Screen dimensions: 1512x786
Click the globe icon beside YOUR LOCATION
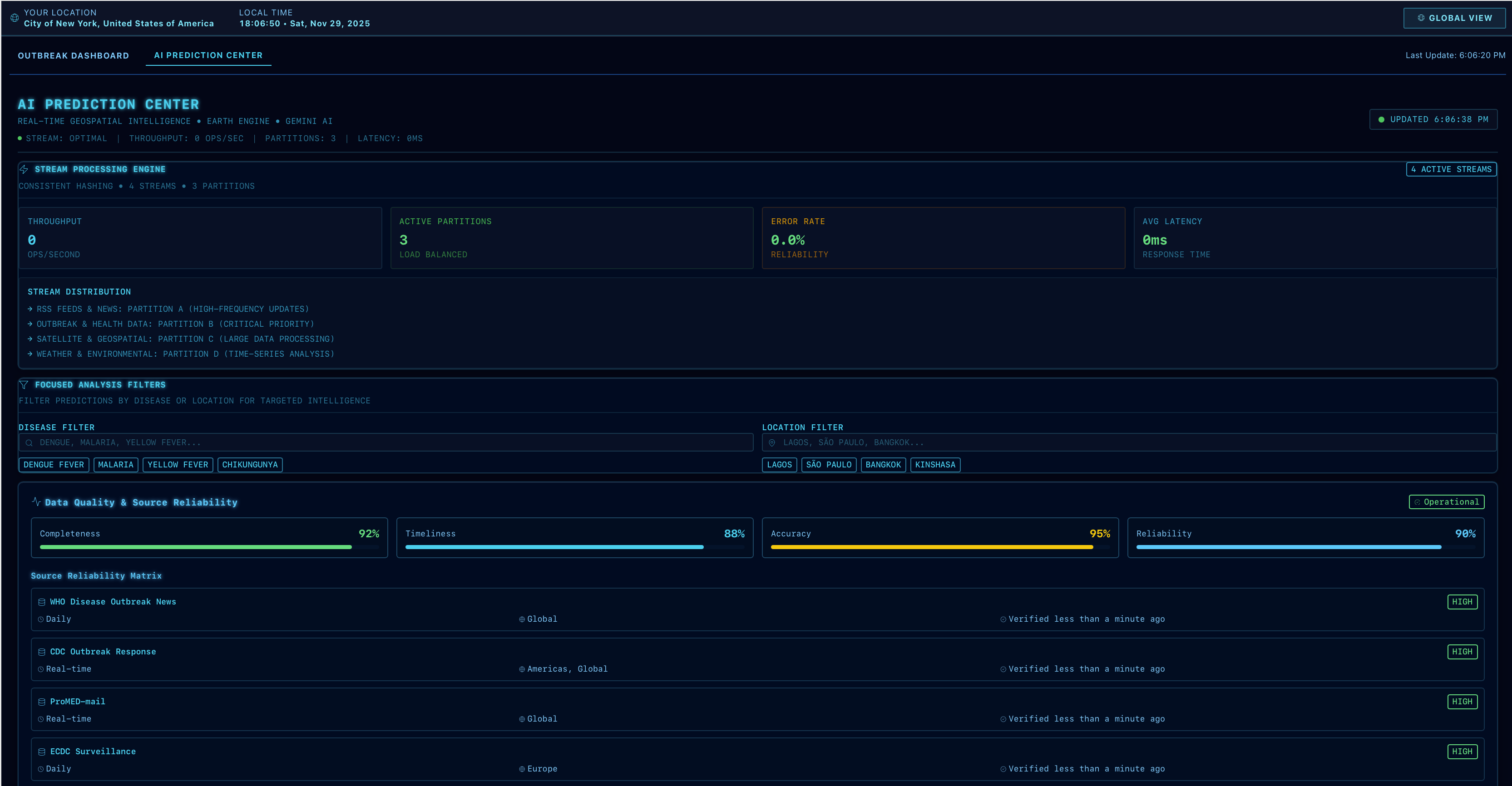pos(15,18)
